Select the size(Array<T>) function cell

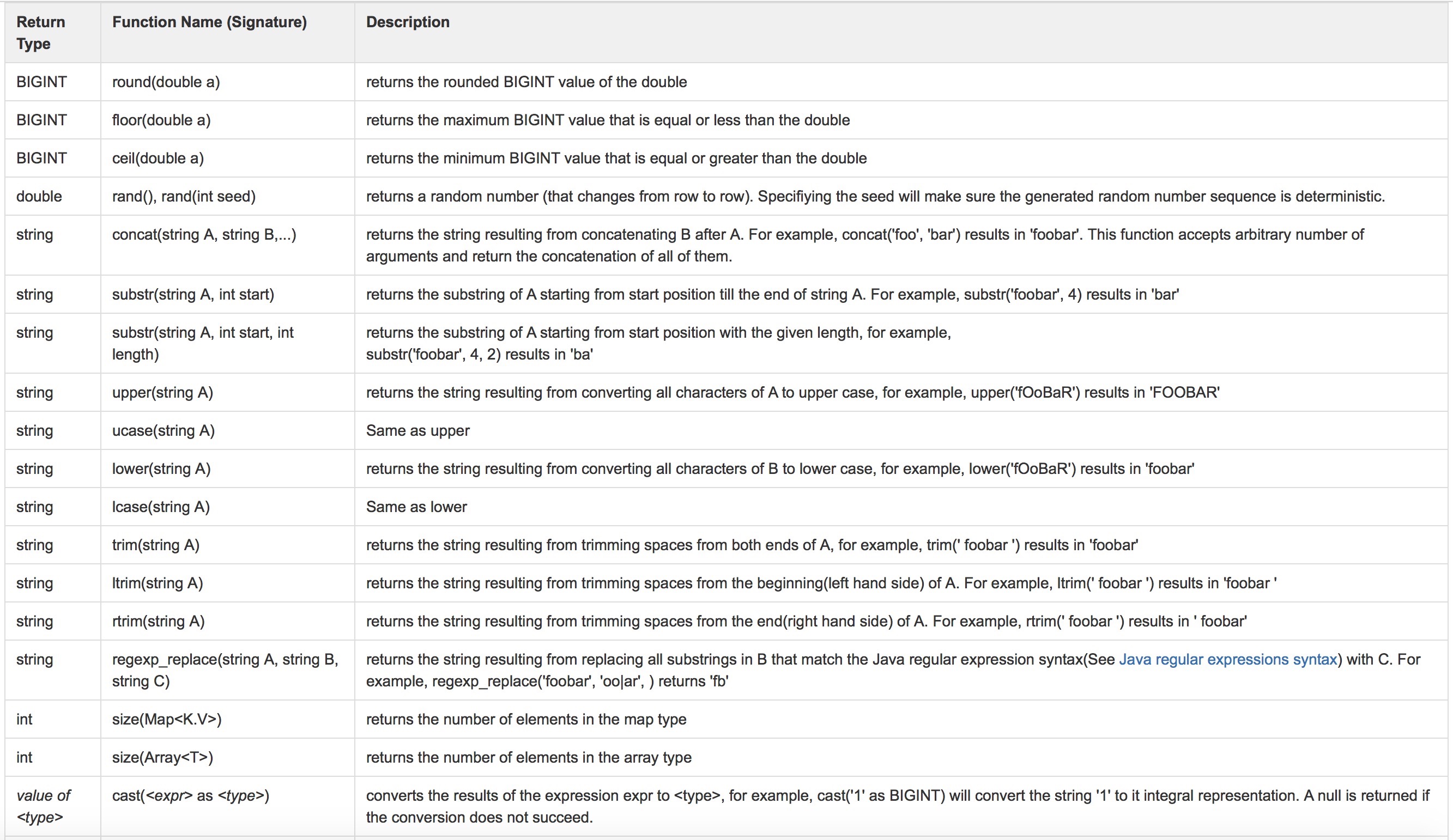(x=162, y=757)
